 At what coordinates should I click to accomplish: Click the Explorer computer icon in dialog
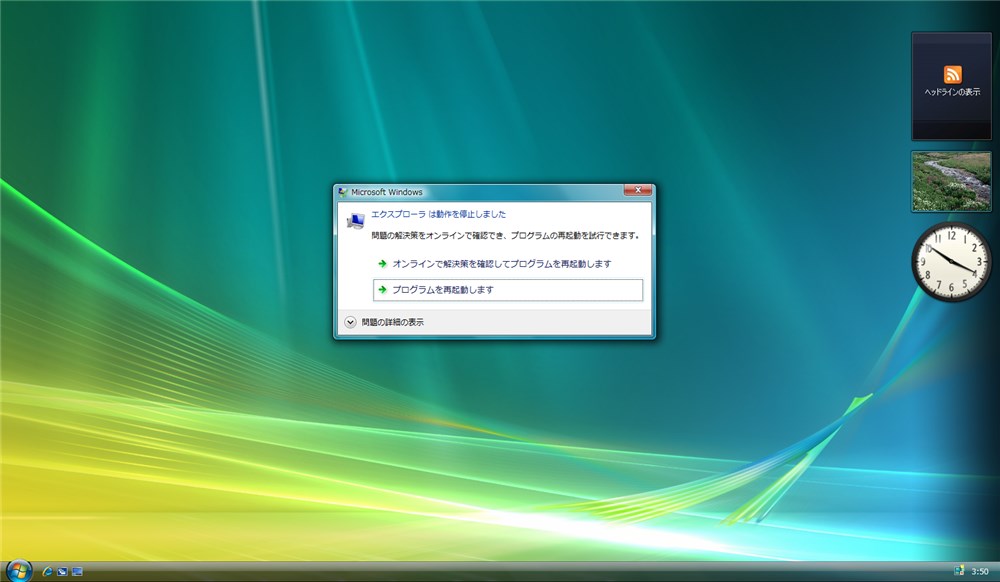click(x=355, y=221)
